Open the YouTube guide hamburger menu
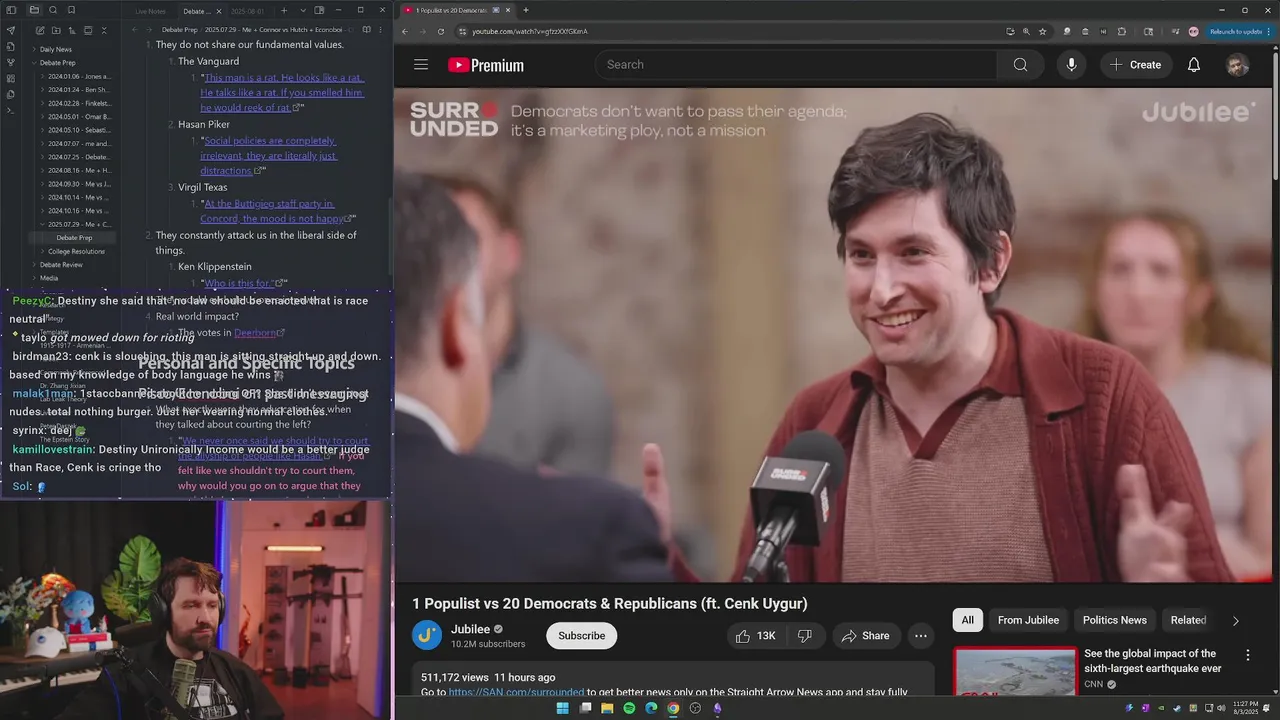This screenshot has width=1280, height=720. pyautogui.click(x=421, y=65)
